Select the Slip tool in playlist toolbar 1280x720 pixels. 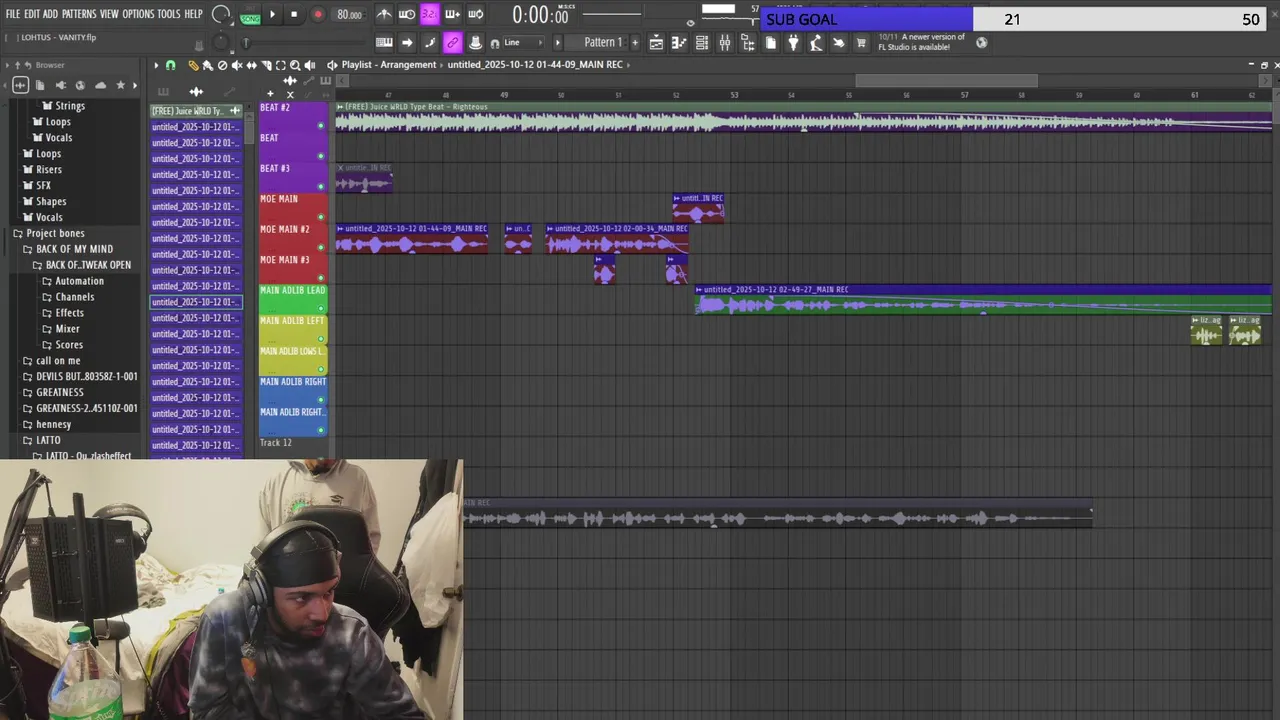pyautogui.click(x=251, y=65)
